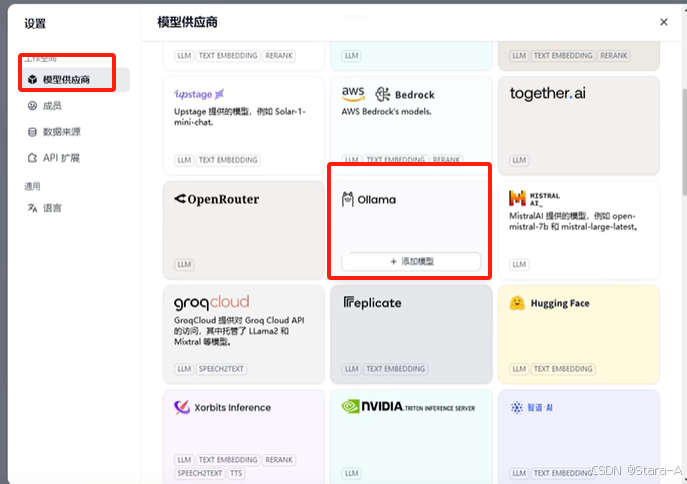
Task: Select the Upstage provider logo
Action: [x=199, y=94]
